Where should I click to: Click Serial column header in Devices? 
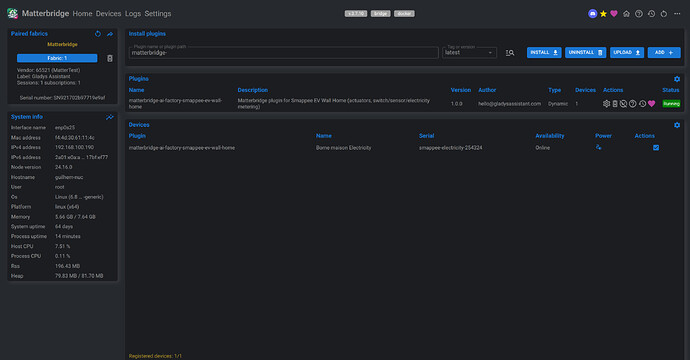click(426, 136)
